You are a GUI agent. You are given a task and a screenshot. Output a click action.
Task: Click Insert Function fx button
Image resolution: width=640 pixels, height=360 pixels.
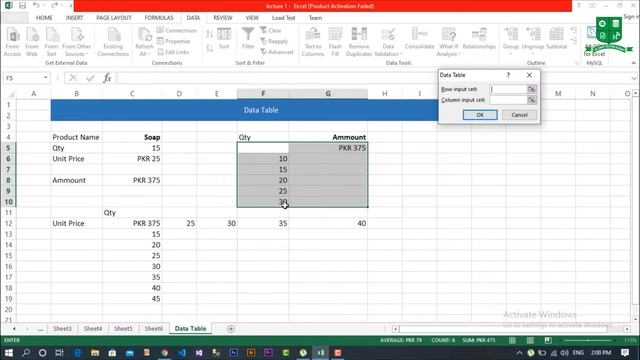click(107, 78)
